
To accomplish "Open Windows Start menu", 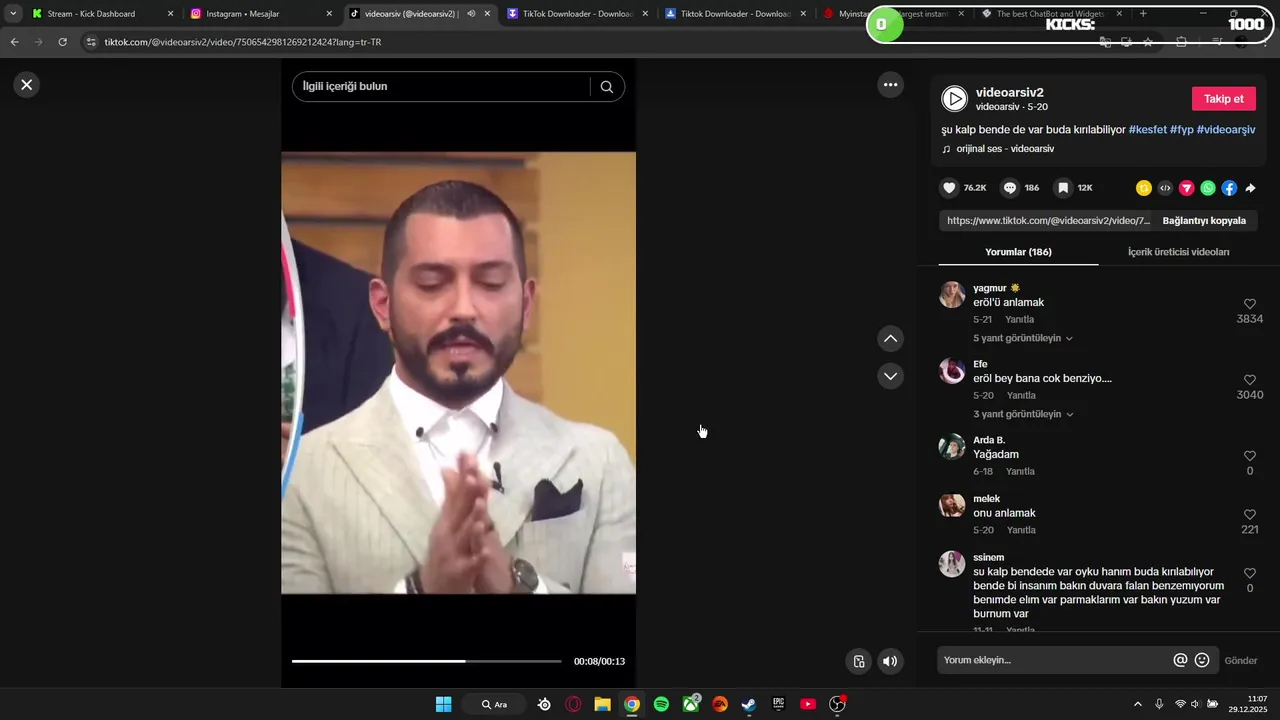I will 443,704.
